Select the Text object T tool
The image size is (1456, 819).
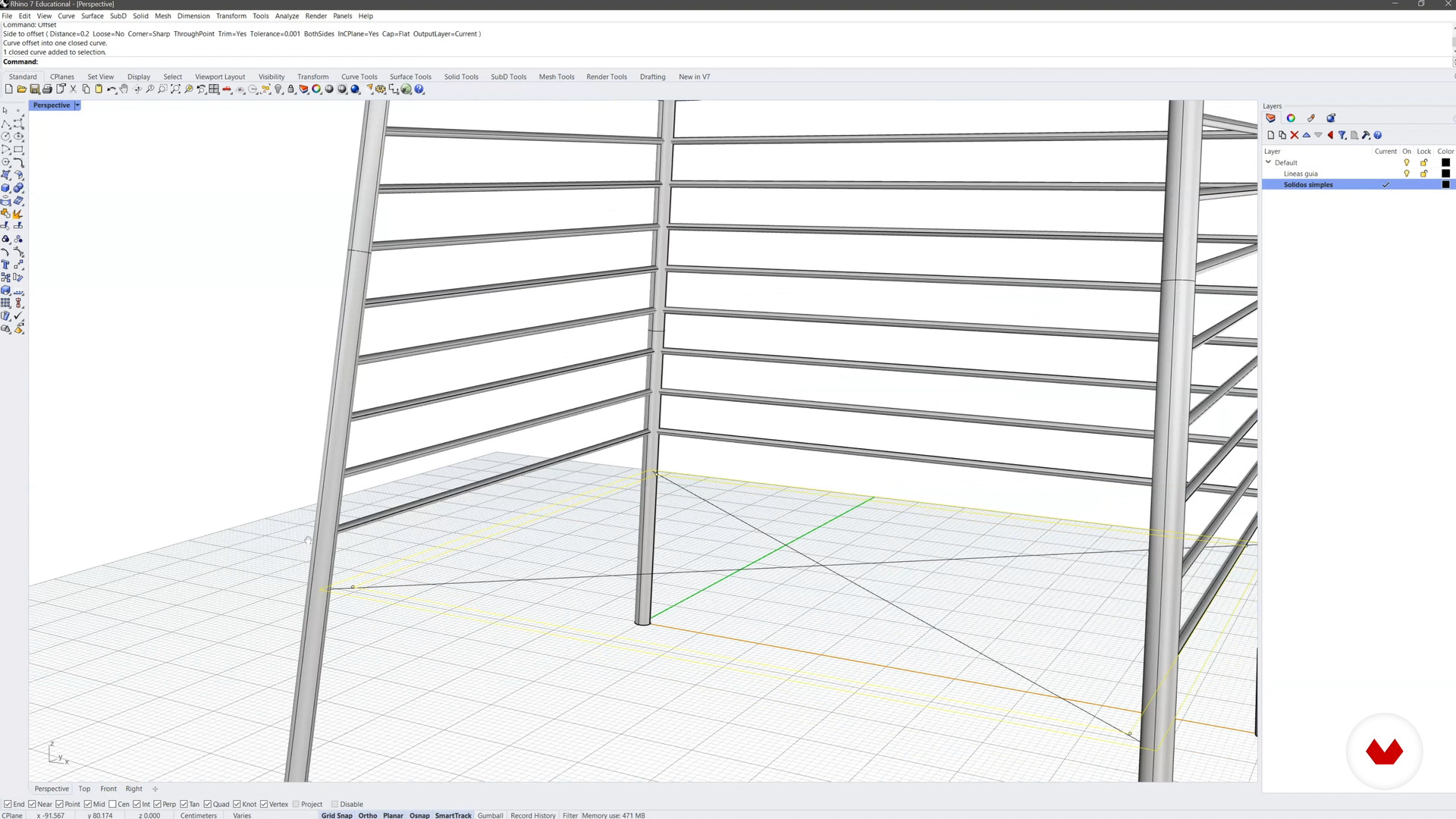pos(5,265)
